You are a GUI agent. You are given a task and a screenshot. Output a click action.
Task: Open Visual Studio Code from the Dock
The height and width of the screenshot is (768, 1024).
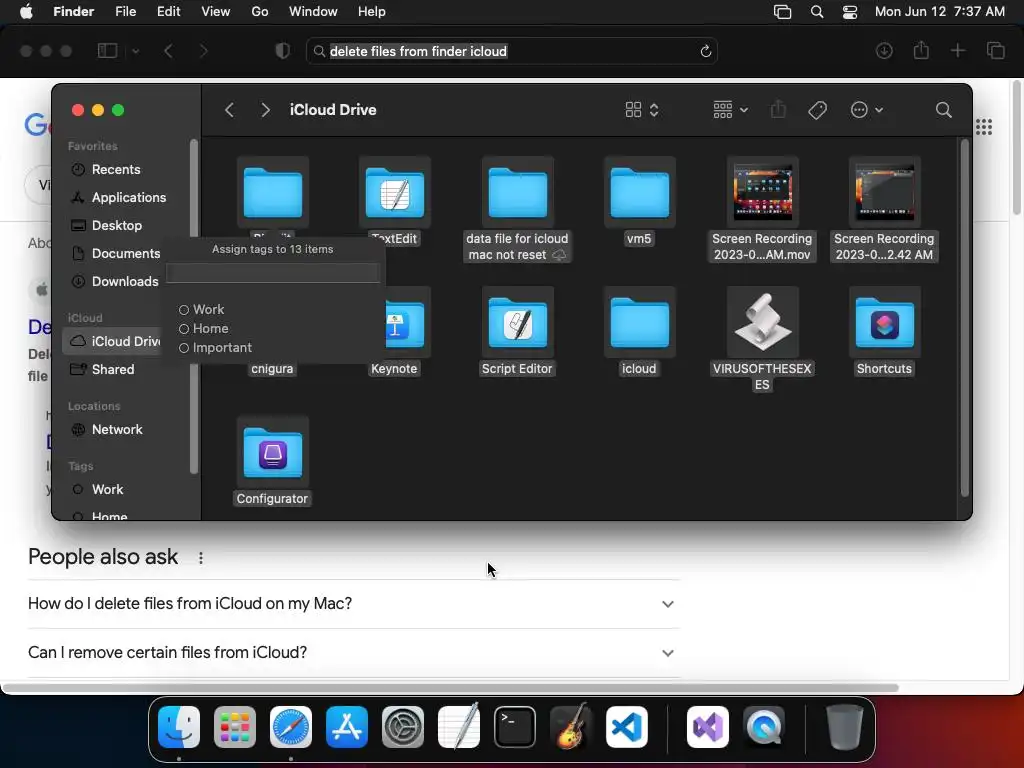[627, 727]
